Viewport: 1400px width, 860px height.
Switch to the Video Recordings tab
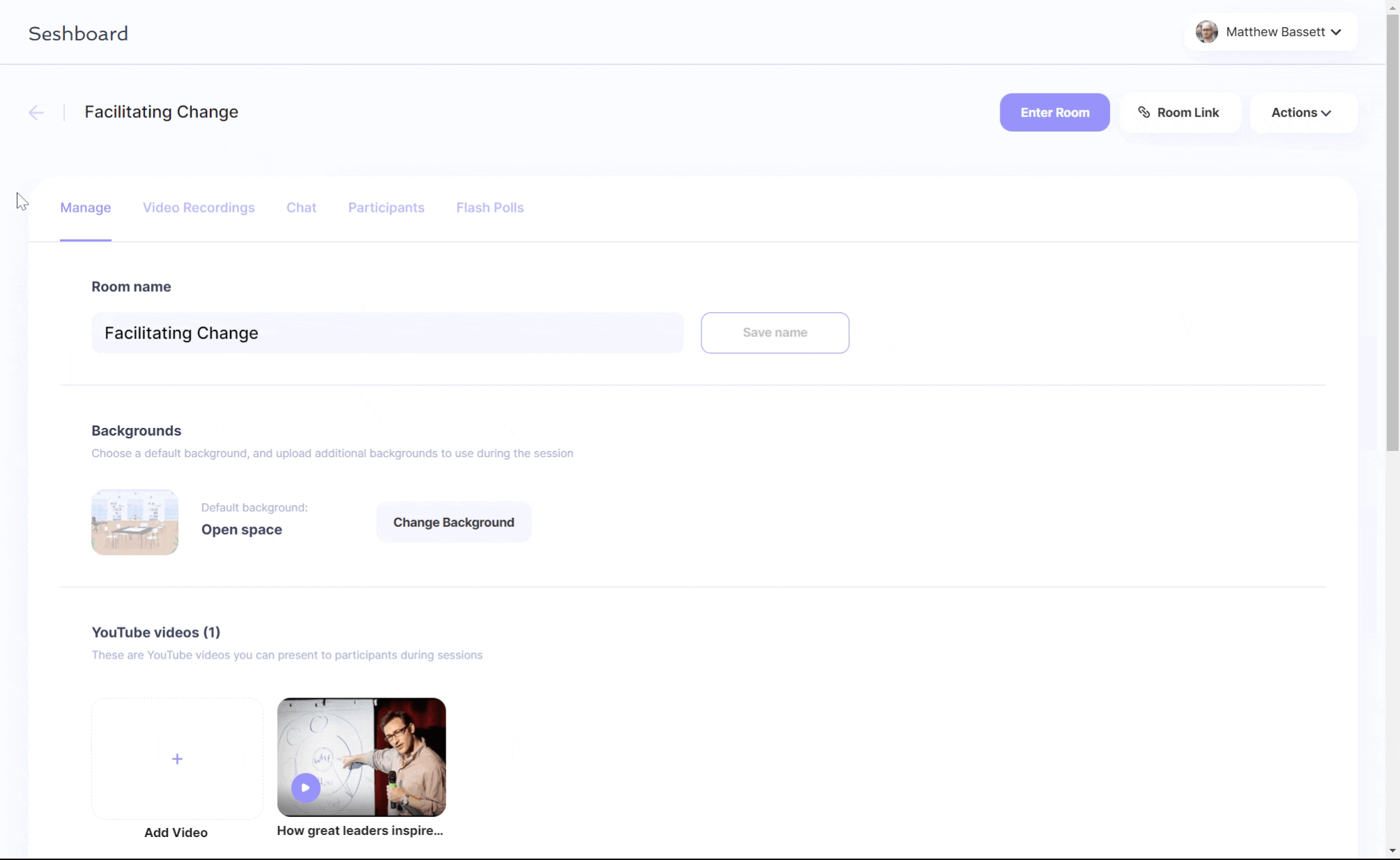pos(199,208)
